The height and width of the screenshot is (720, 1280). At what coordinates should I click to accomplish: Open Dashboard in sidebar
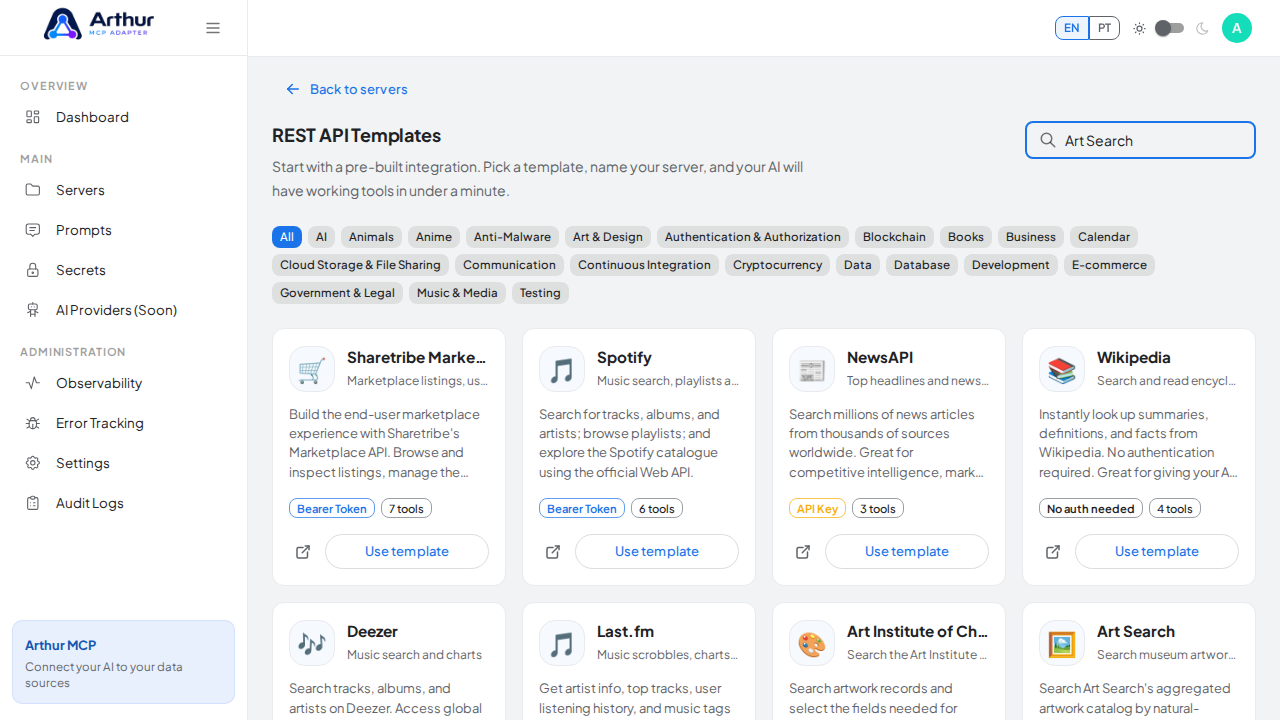[124, 117]
